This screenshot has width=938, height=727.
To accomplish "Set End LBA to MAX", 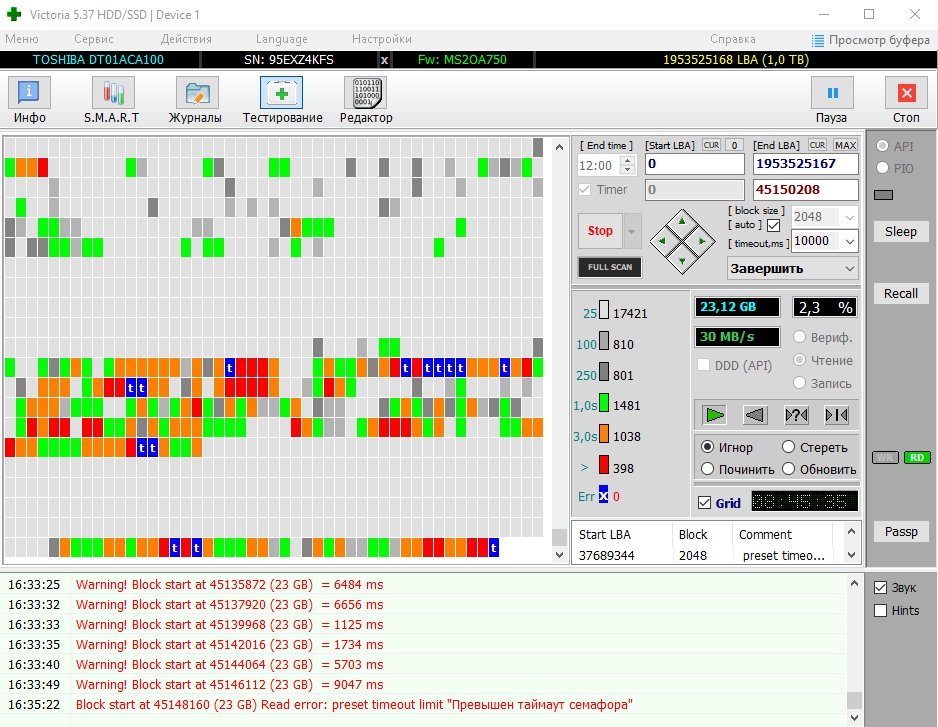I will tap(845, 145).
